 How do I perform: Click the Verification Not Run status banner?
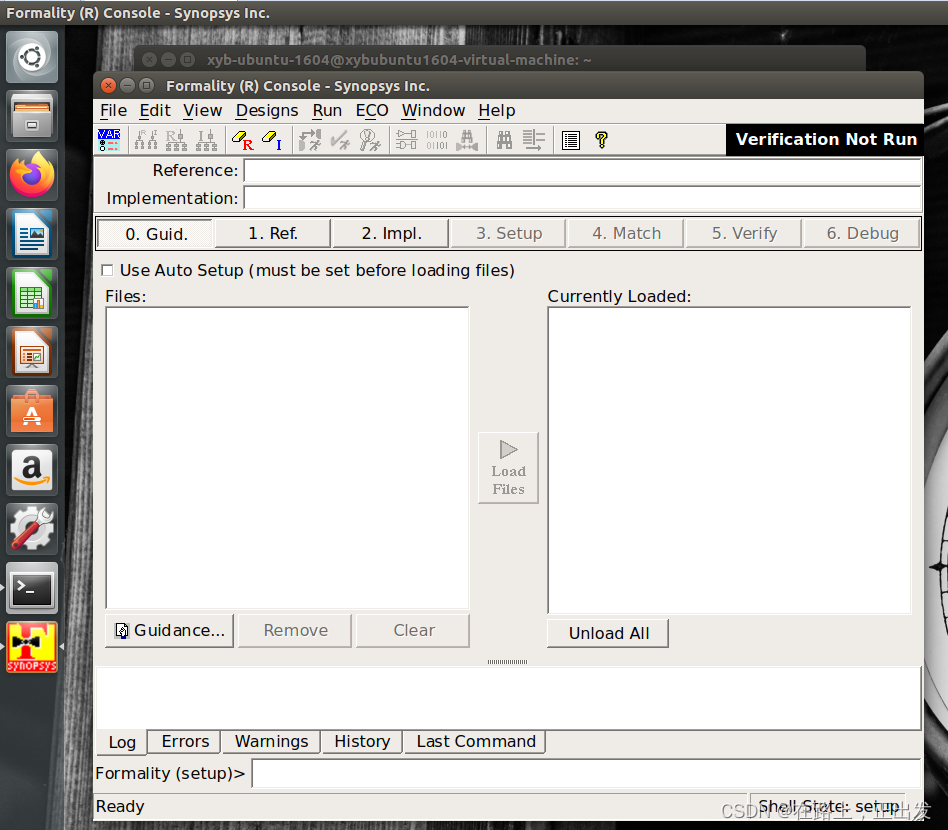pyautogui.click(x=825, y=140)
